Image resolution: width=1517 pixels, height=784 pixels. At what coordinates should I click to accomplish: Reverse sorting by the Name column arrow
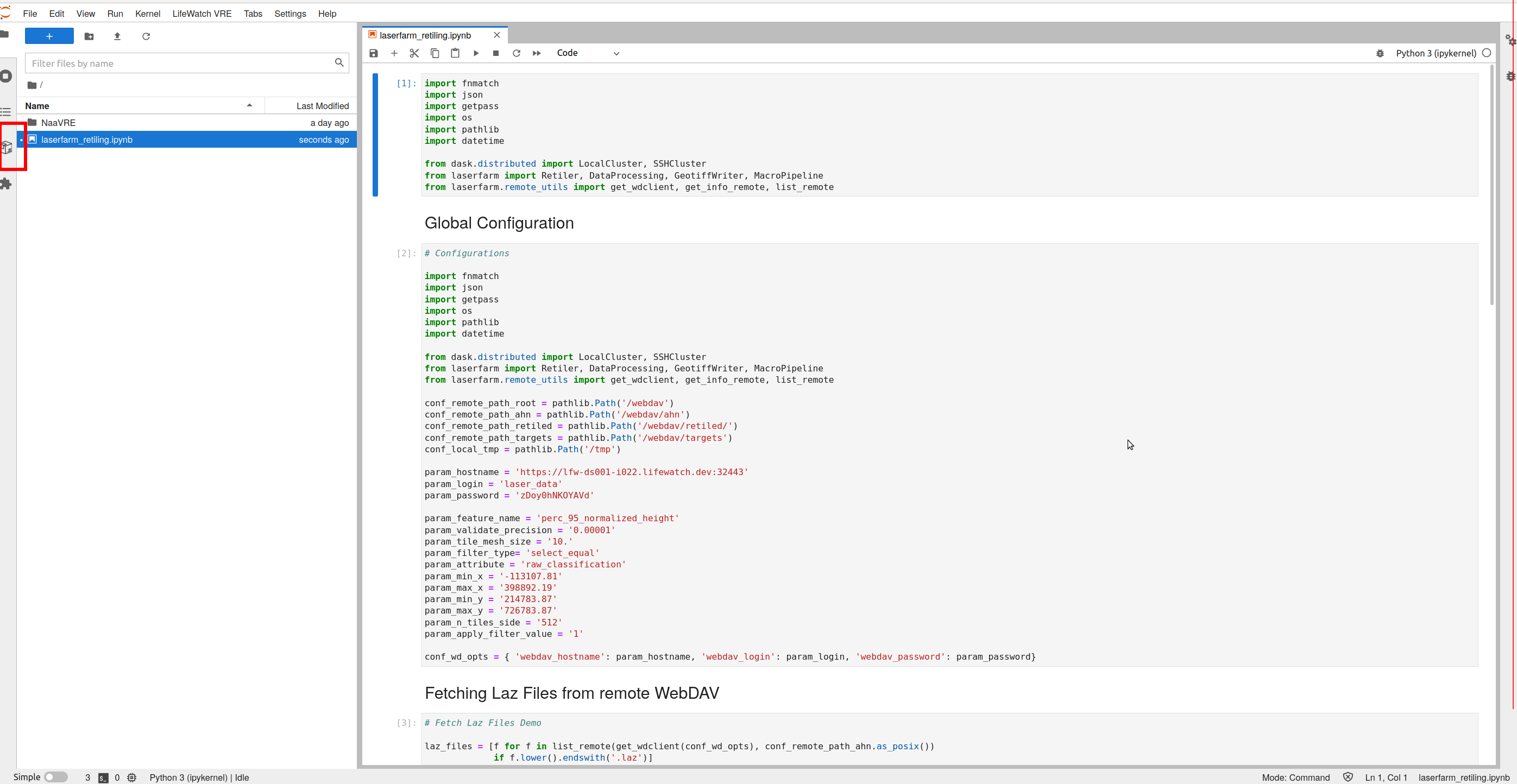point(250,105)
